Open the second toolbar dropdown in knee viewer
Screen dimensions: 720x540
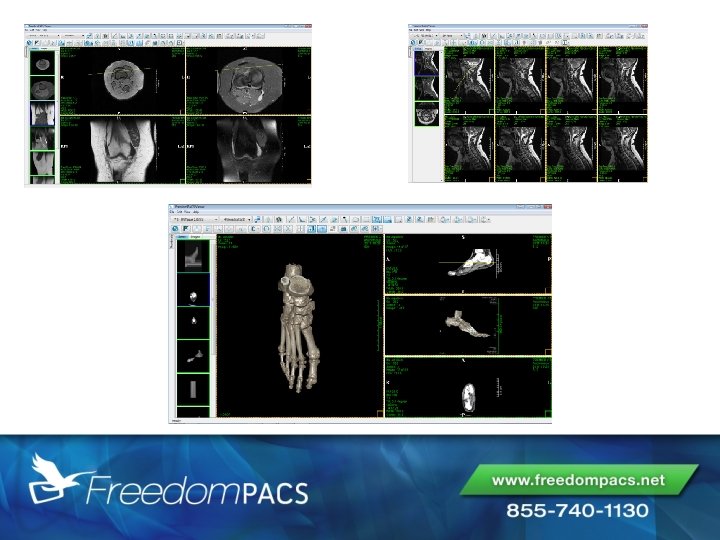point(74,35)
